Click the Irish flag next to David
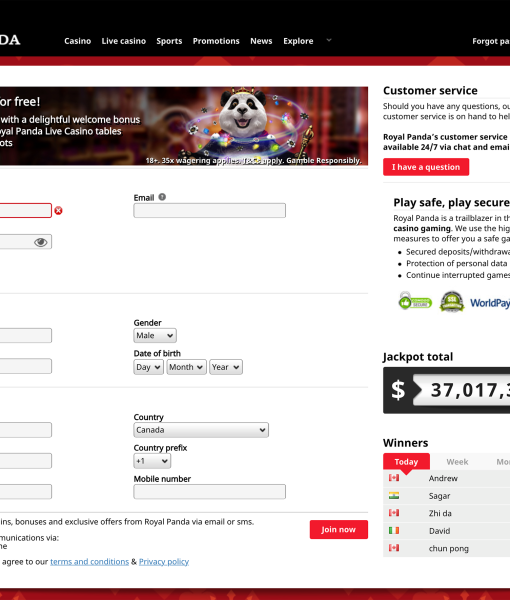 (x=394, y=530)
